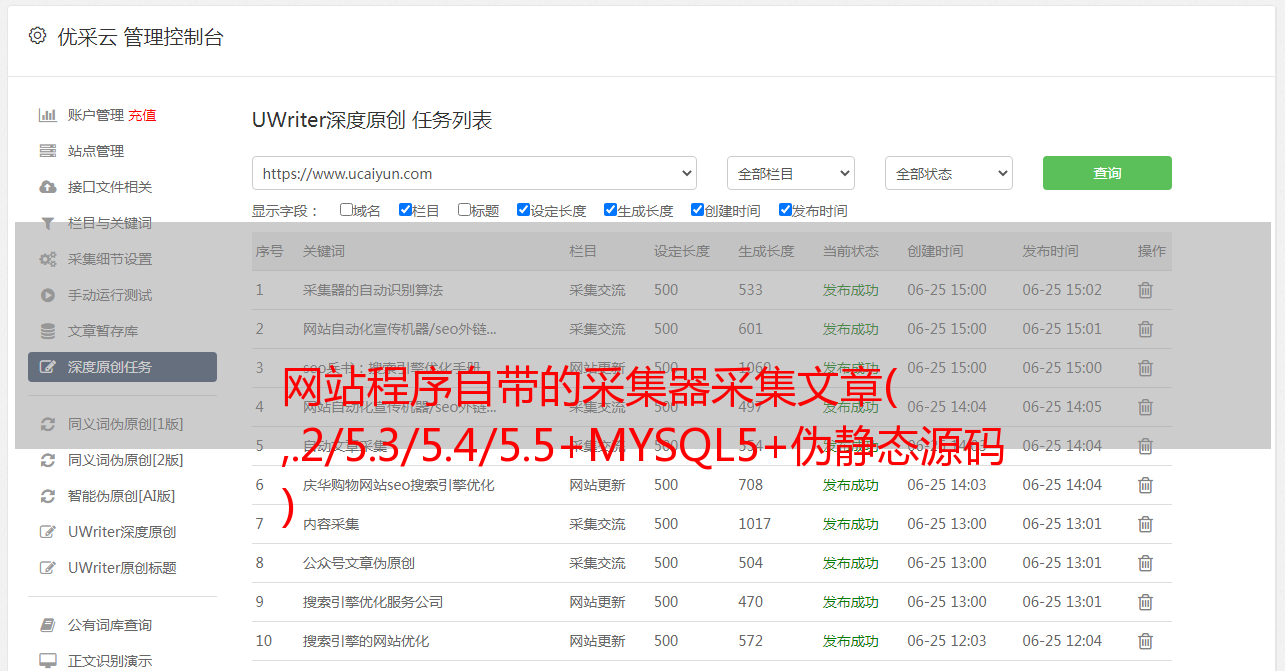Click keyword 公众号文章伪原创

(359, 563)
